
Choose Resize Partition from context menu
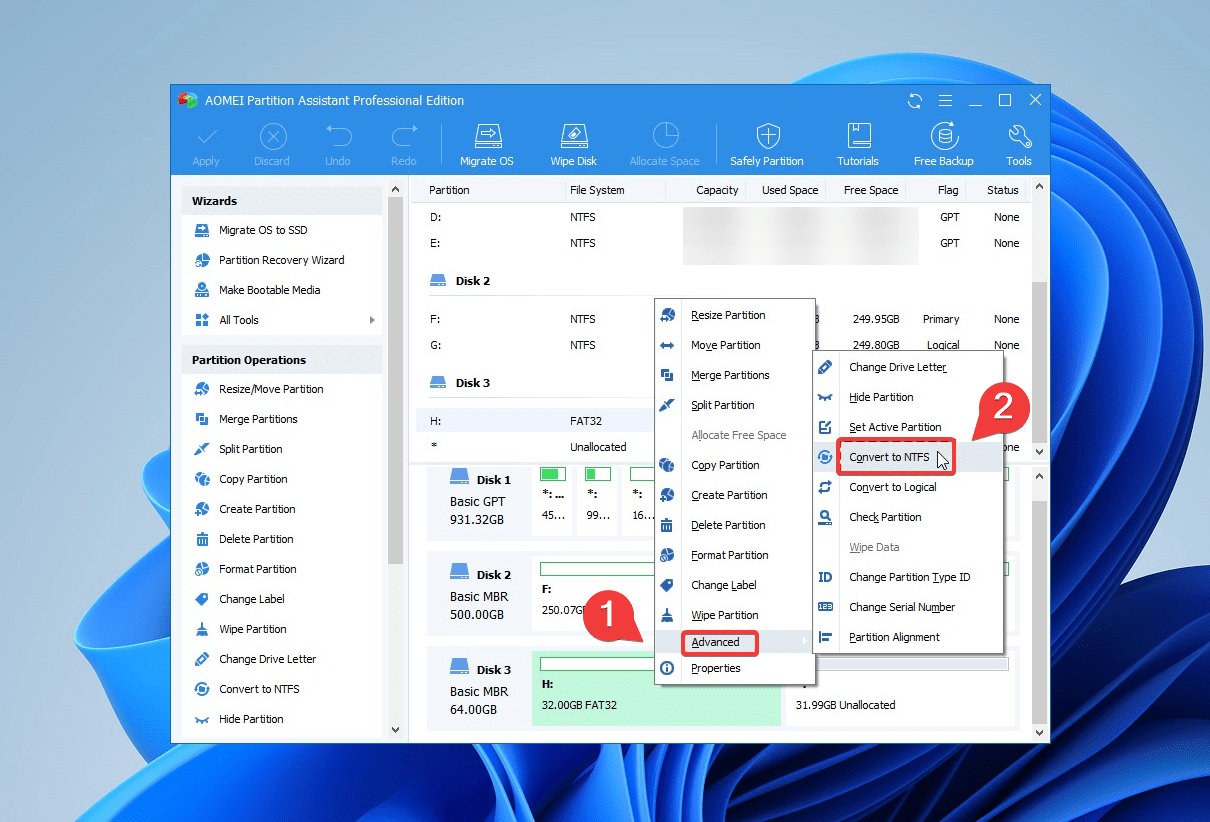coord(728,315)
